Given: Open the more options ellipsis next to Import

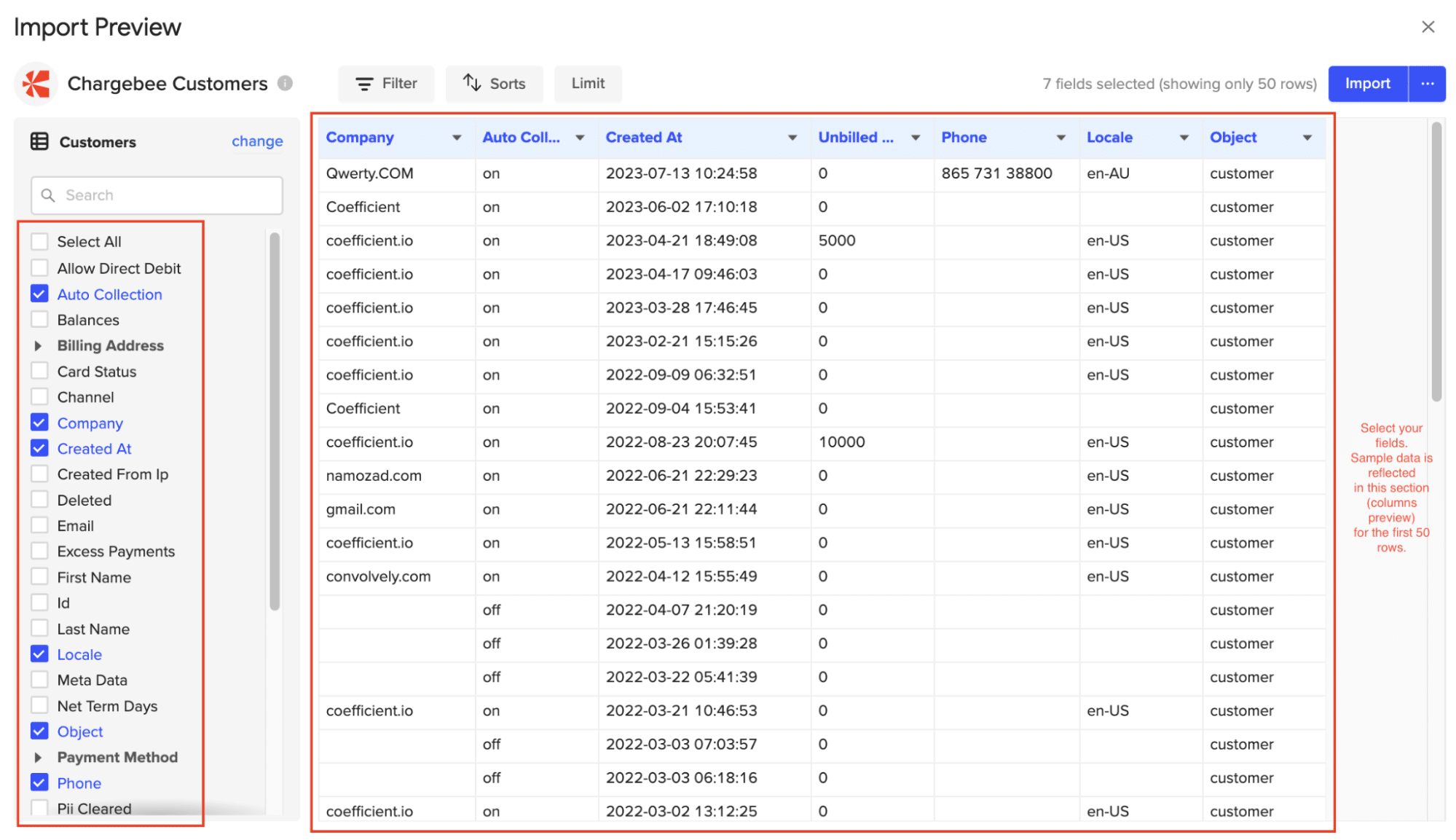Looking at the screenshot, I should click(1428, 84).
